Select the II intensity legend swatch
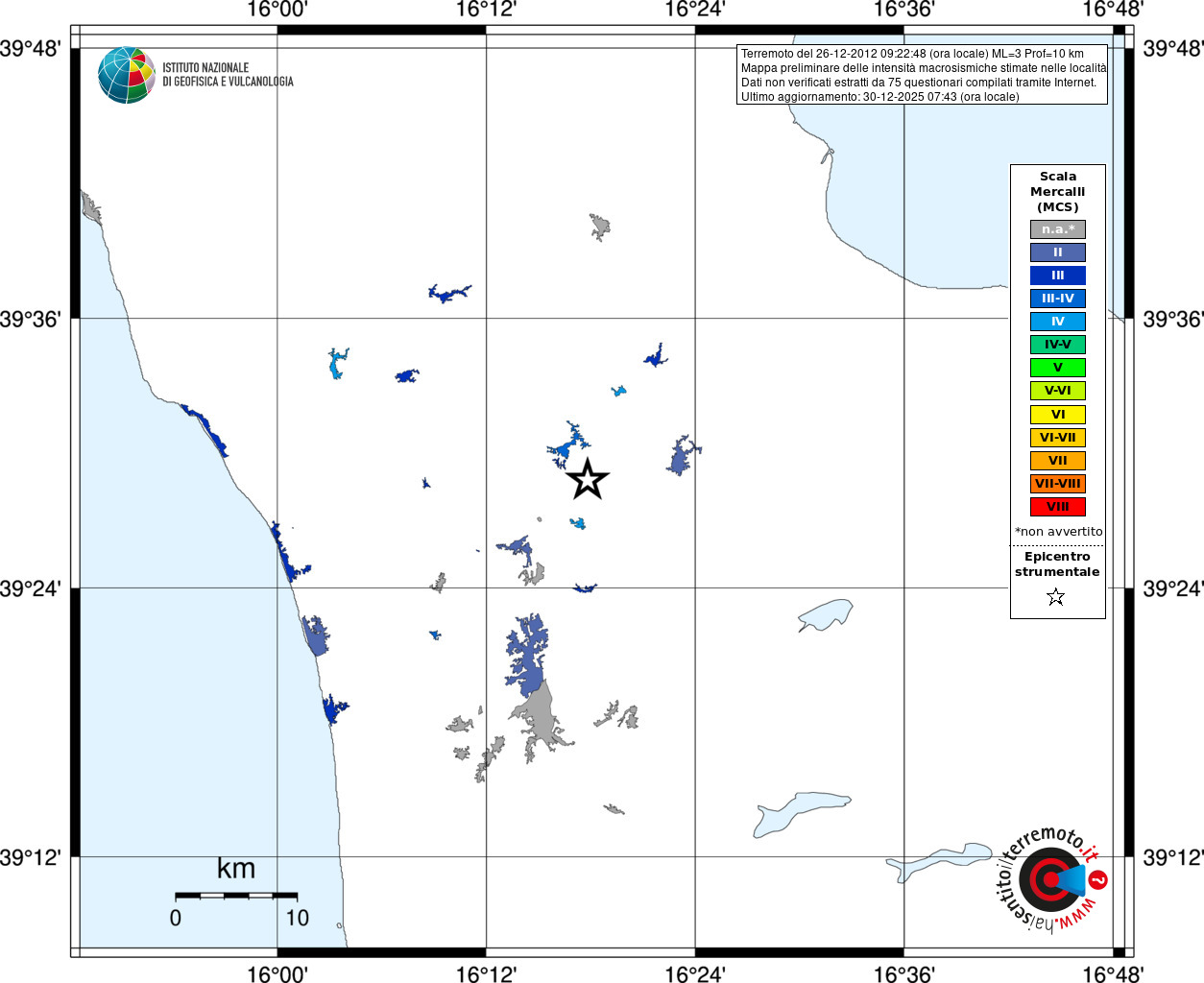 [x=1058, y=252]
